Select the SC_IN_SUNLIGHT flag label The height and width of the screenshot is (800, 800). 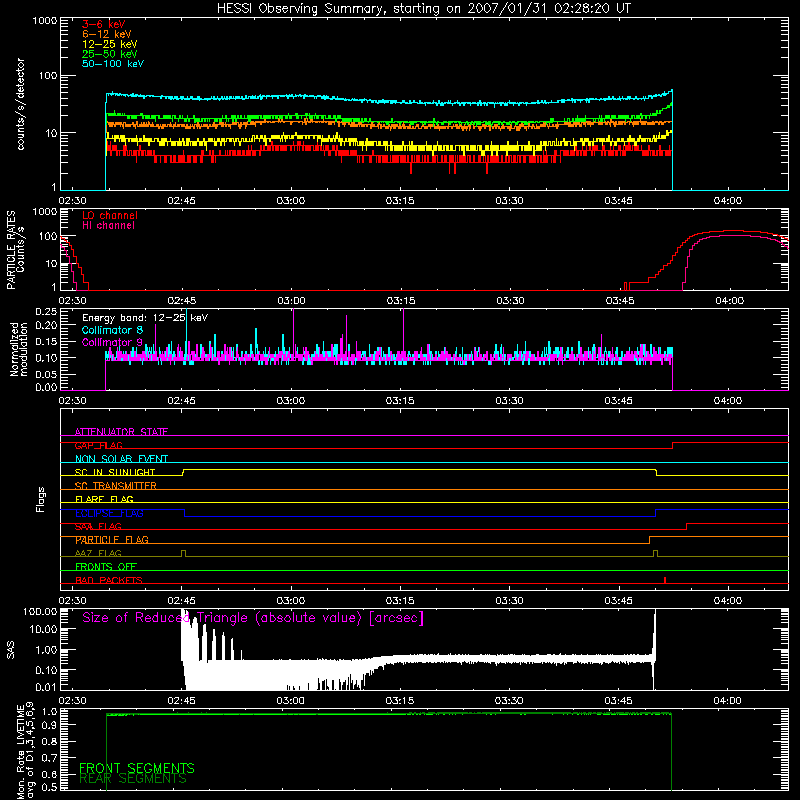pyautogui.click(x=115, y=472)
